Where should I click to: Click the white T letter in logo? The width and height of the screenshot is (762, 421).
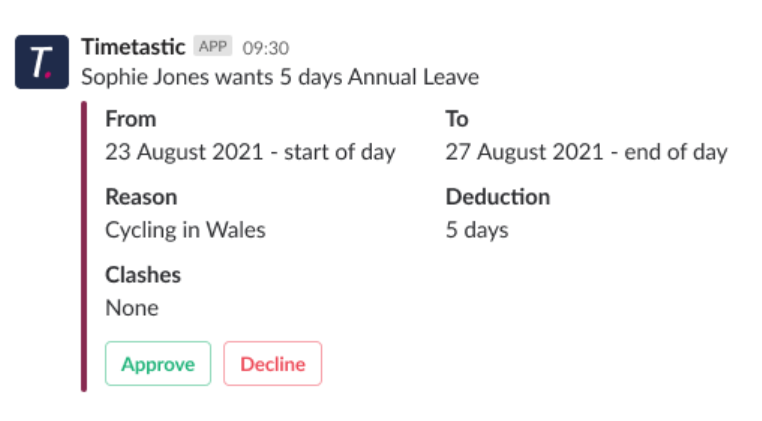point(40,62)
